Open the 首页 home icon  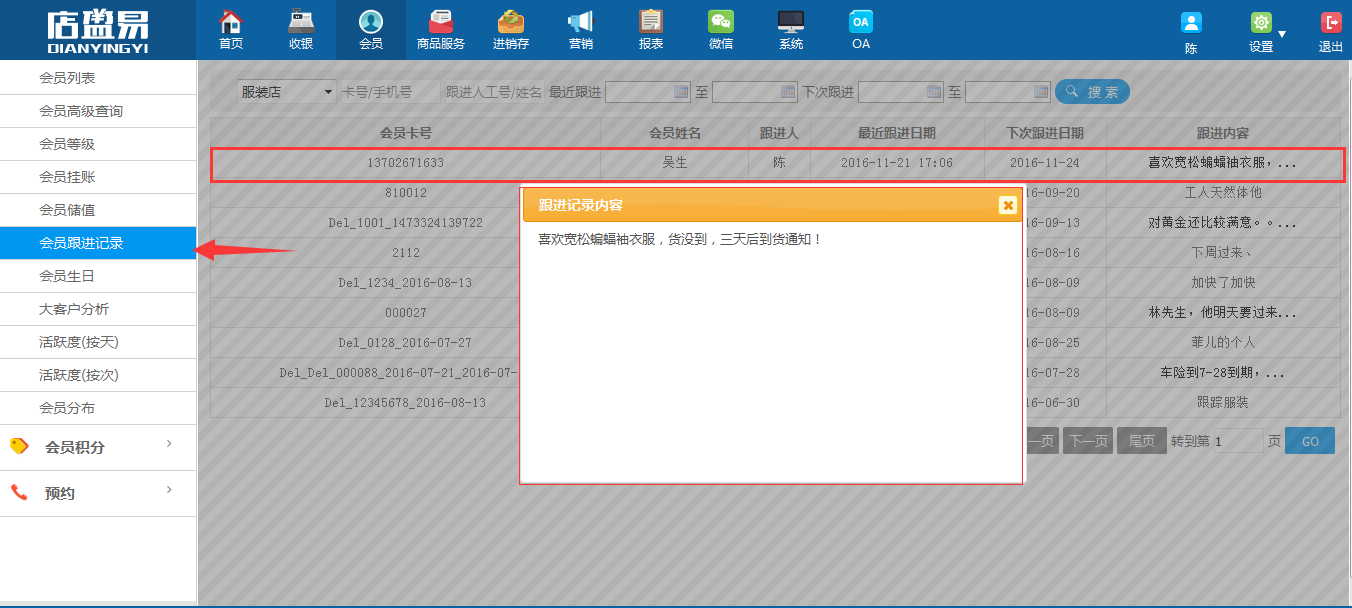pos(231,30)
